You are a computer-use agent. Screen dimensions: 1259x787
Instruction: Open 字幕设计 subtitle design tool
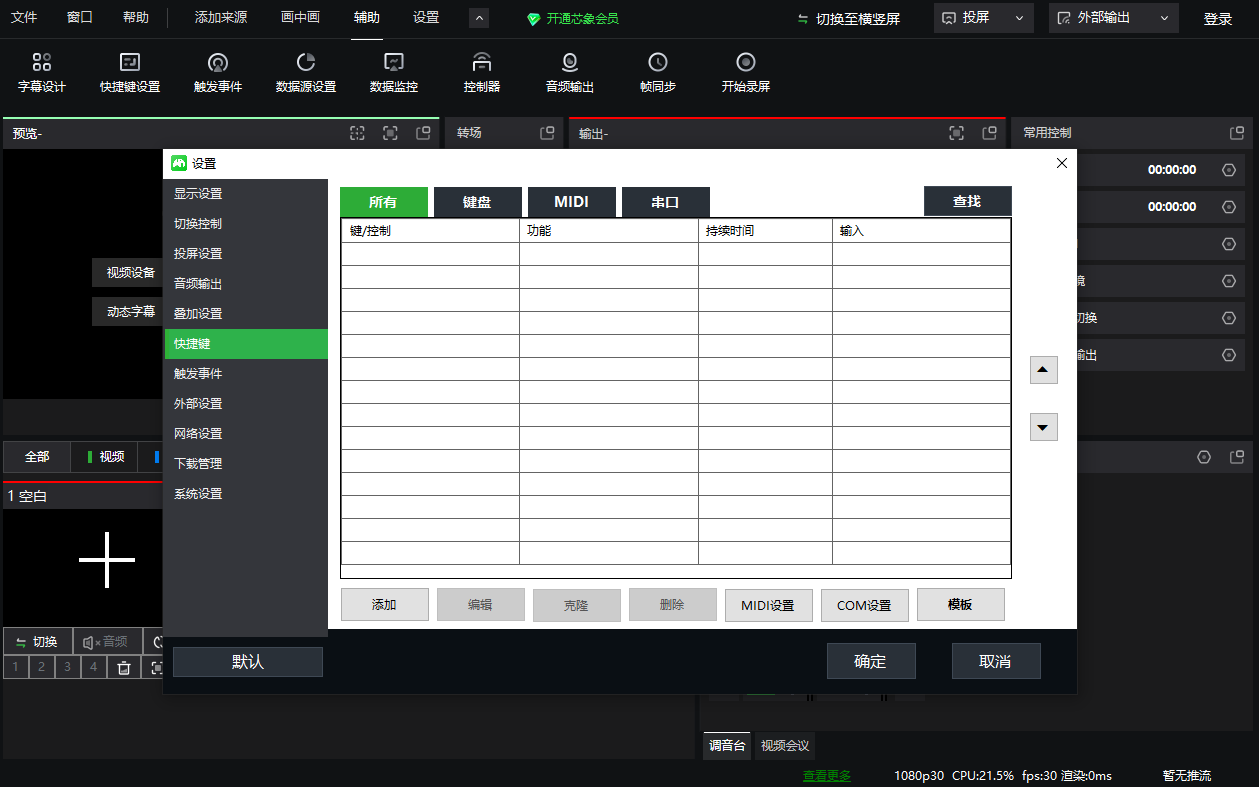(42, 73)
